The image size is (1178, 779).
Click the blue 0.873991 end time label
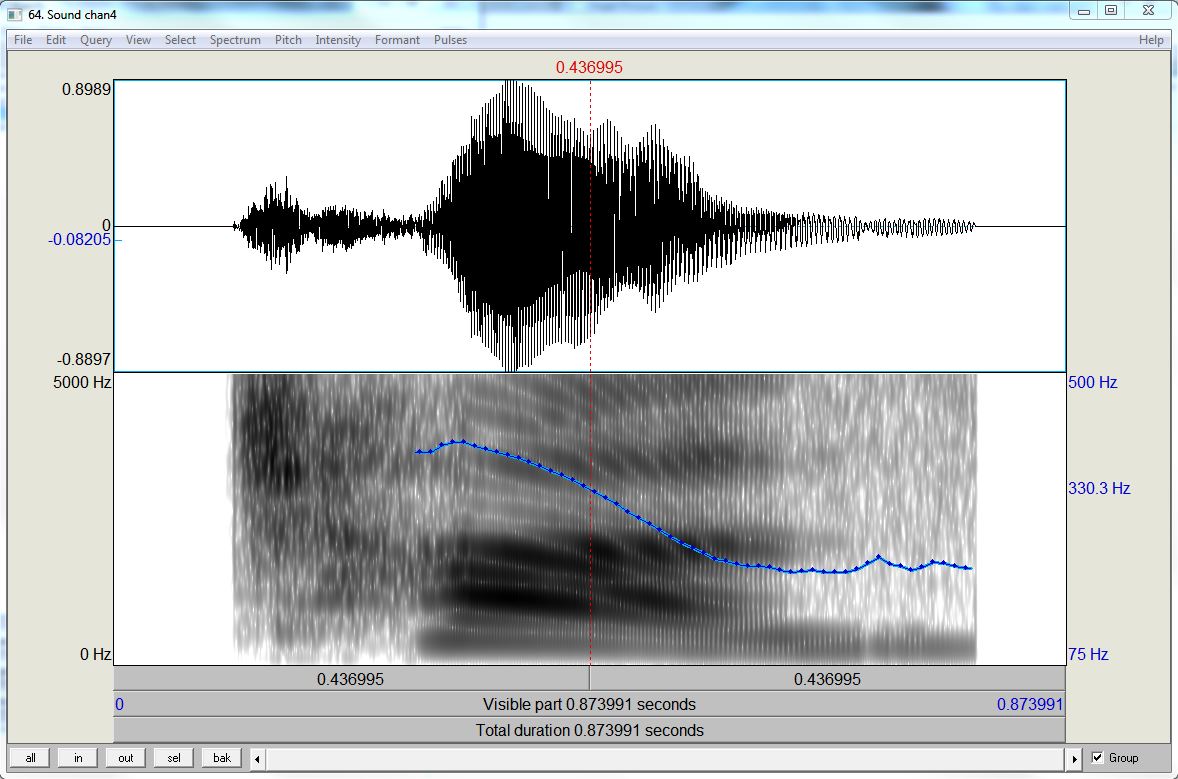pyautogui.click(x=1030, y=705)
